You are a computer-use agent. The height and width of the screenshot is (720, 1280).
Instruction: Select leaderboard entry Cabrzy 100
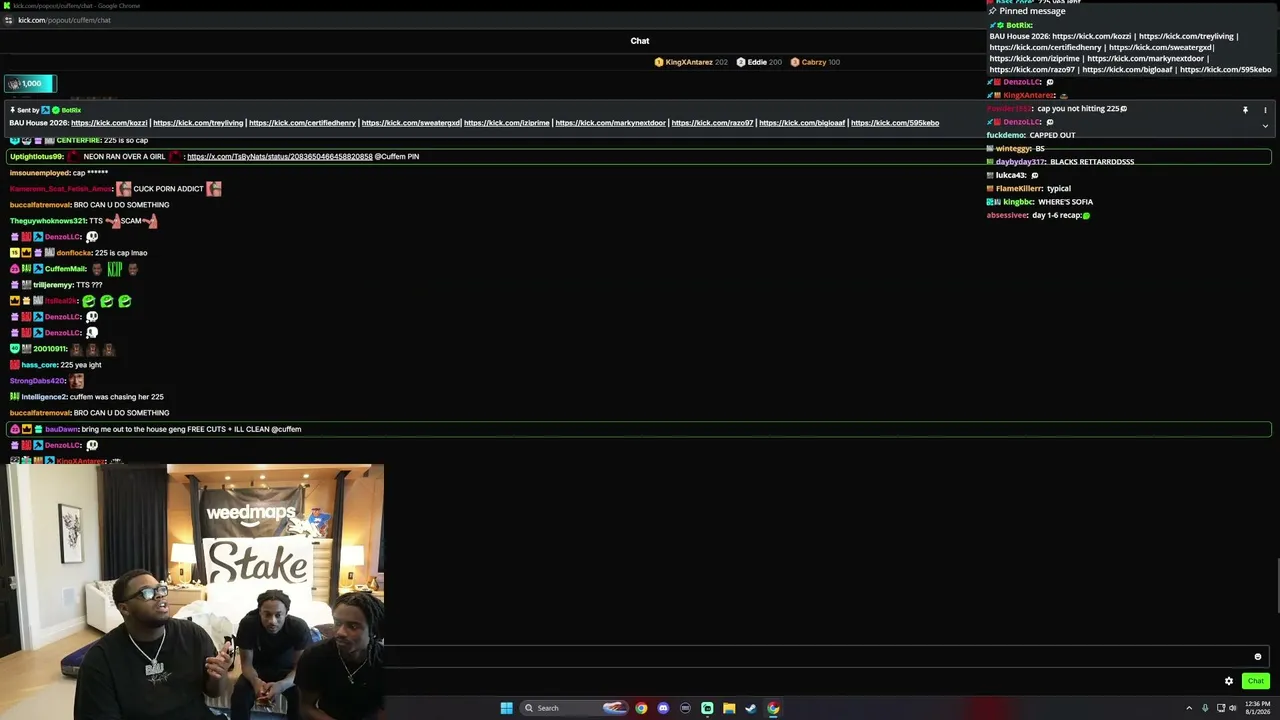click(814, 62)
